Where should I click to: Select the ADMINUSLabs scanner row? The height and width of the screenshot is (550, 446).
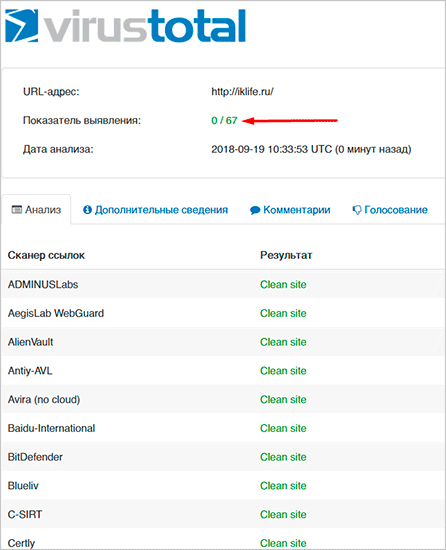pyautogui.click(x=223, y=284)
